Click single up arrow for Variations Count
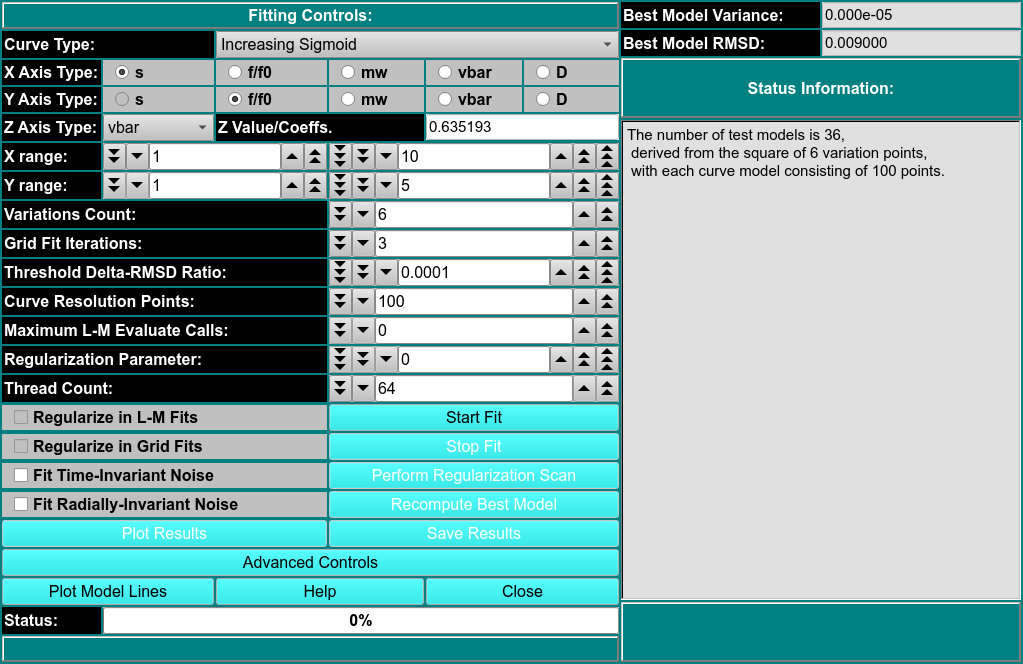This screenshot has height=664, width=1023. 584,215
